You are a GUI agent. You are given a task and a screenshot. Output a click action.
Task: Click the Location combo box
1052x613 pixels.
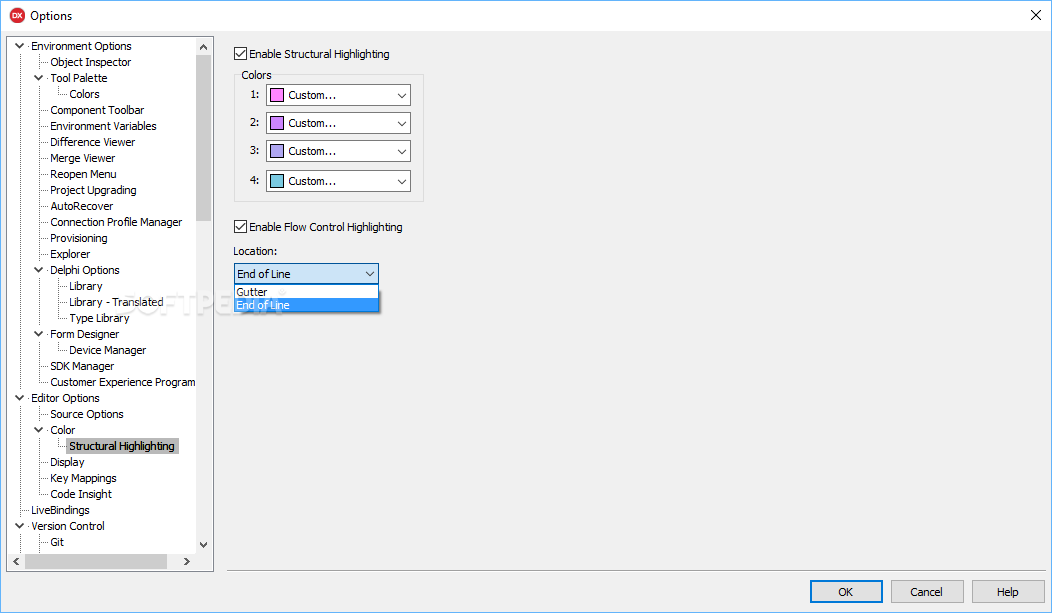point(306,274)
